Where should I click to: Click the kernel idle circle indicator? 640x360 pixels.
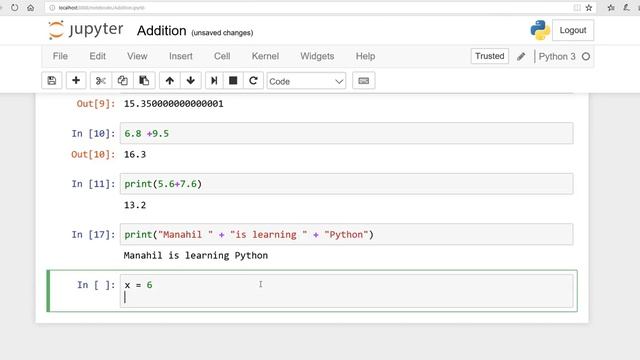pyautogui.click(x=586, y=57)
